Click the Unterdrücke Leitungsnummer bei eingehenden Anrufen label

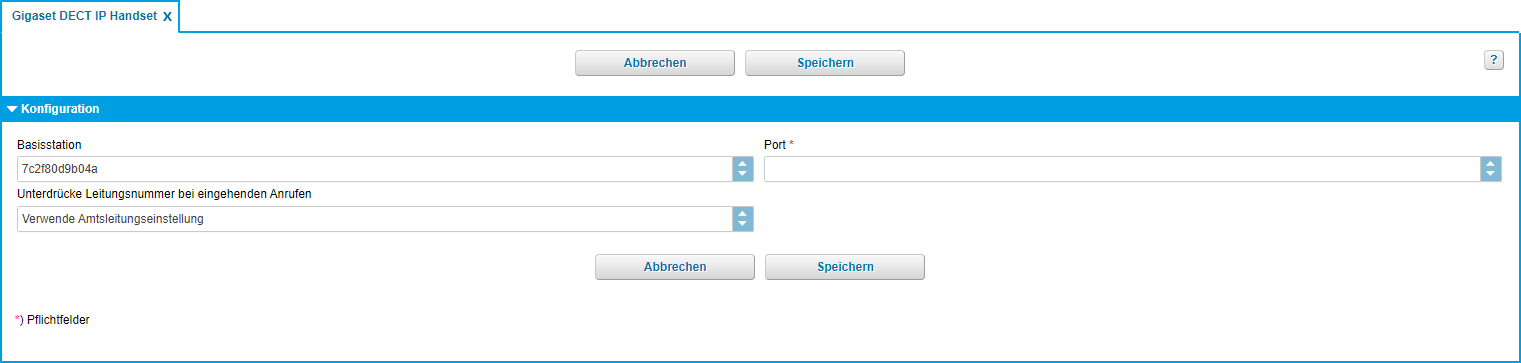[x=165, y=194]
